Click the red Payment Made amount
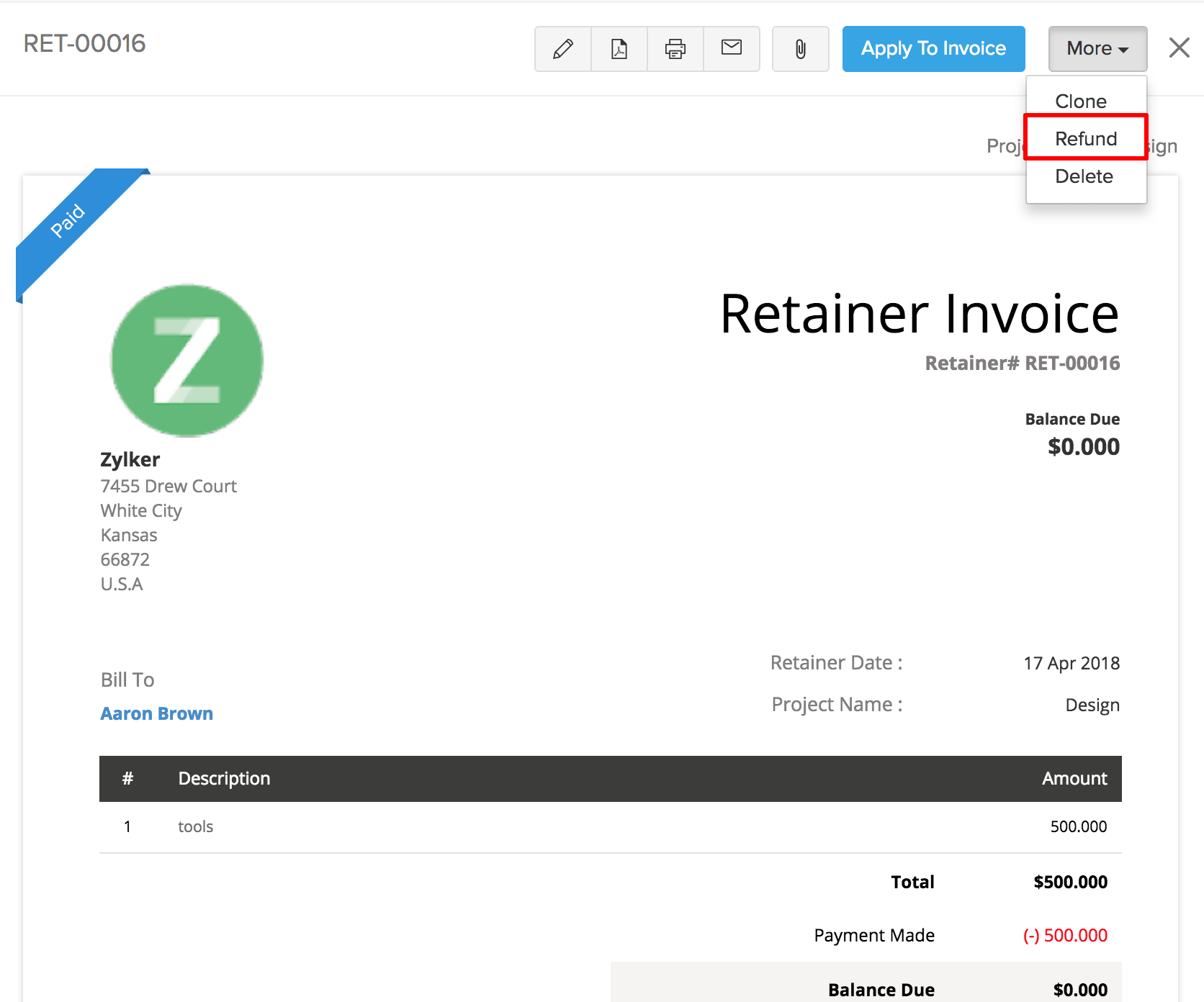 point(1065,935)
